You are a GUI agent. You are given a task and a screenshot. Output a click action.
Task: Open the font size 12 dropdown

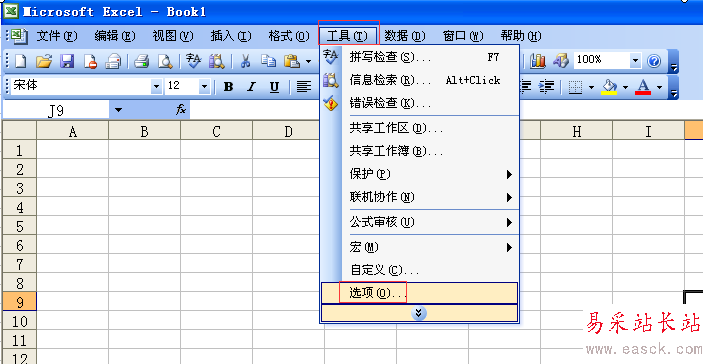(204, 87)
